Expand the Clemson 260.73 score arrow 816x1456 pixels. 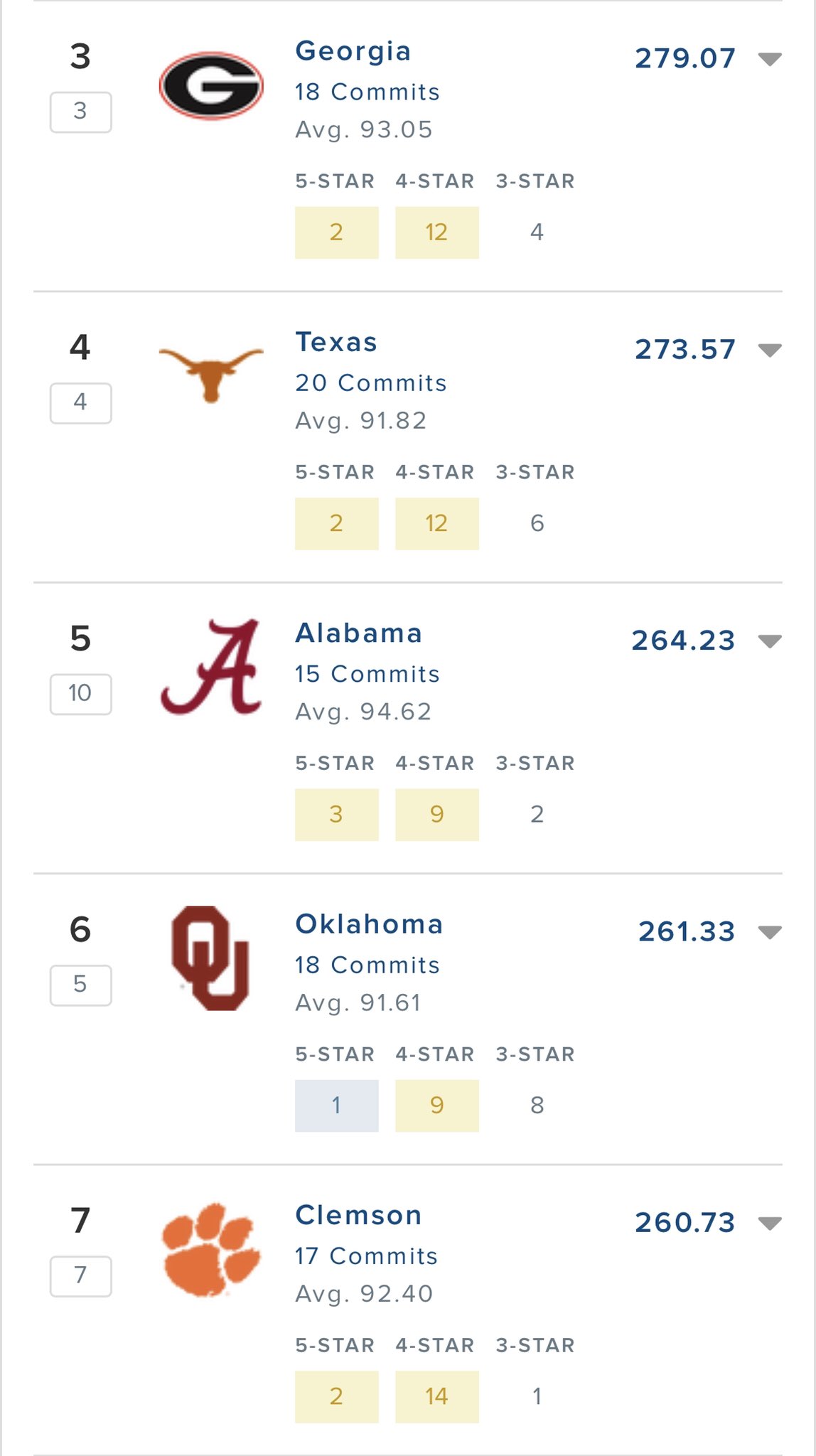(770, 1223)
